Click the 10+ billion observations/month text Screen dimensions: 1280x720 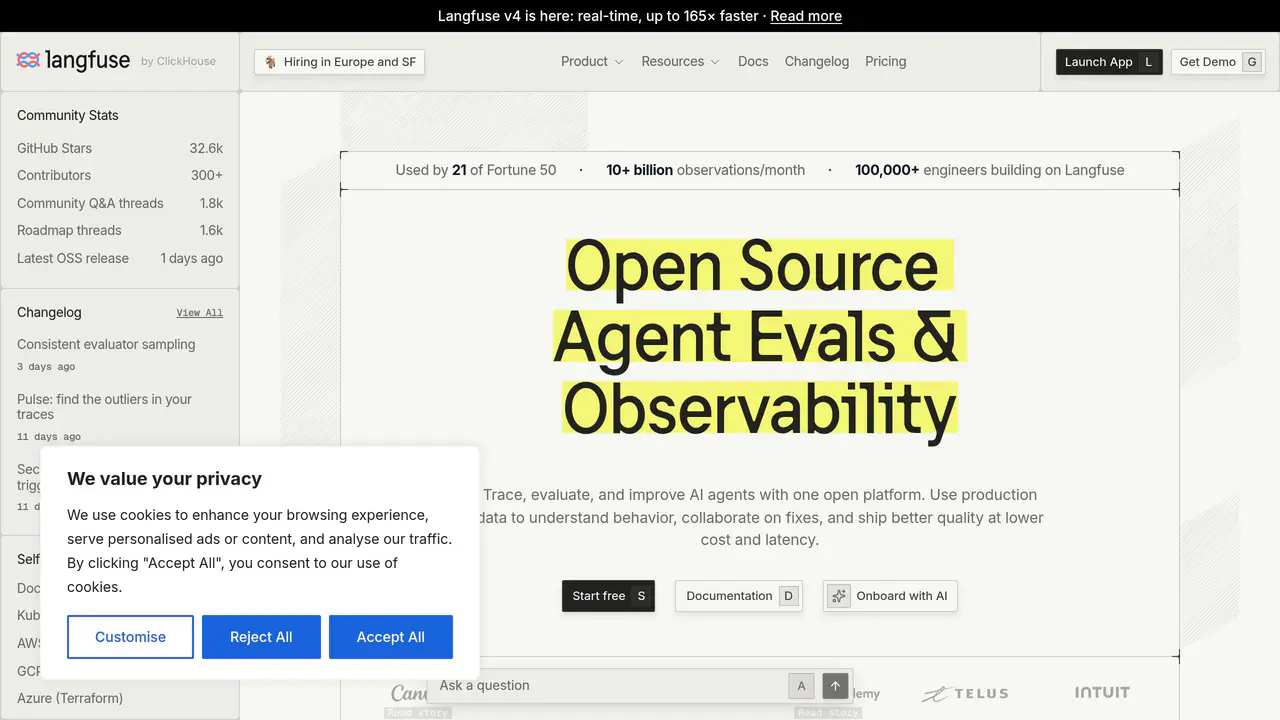(x=705, y=170)
